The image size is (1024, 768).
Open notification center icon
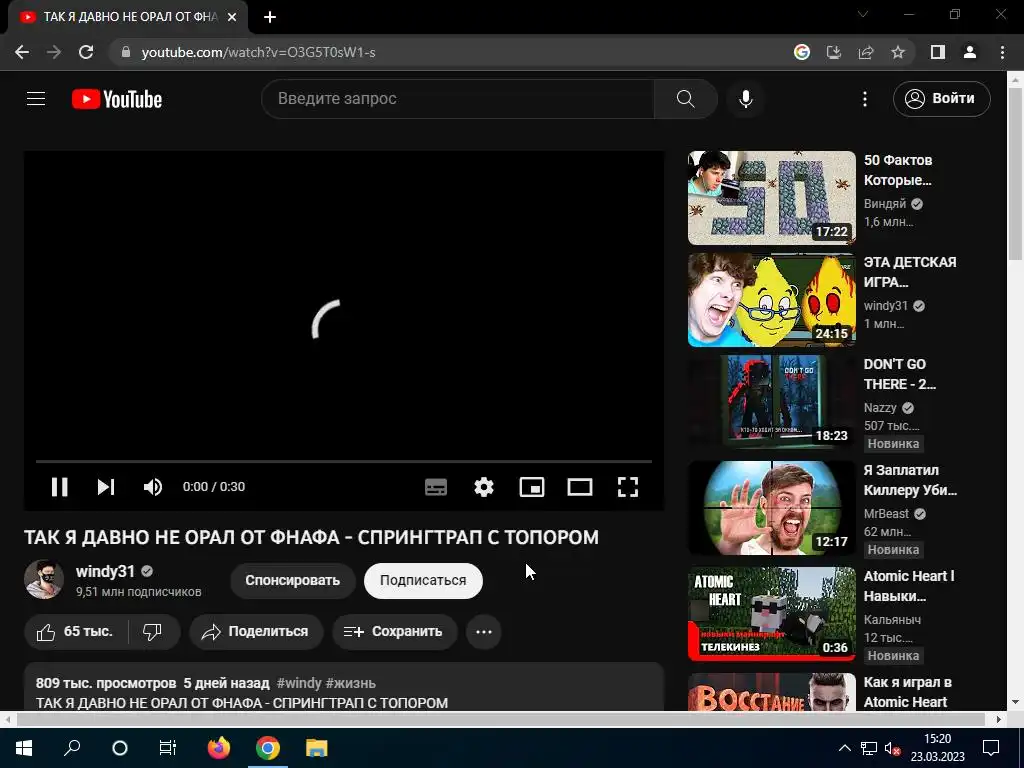pos(991,748)
